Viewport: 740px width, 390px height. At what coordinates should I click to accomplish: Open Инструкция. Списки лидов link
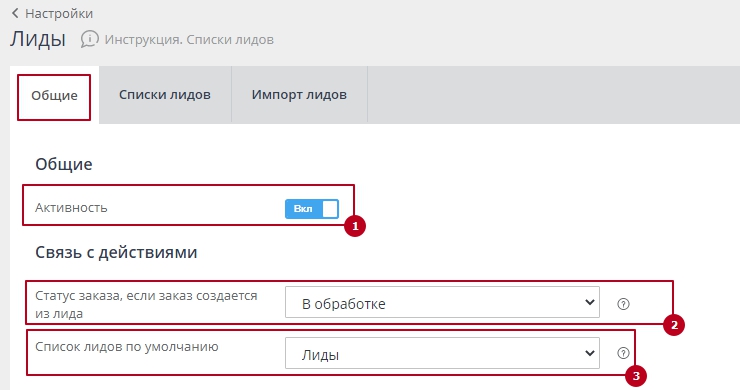point(189,39)
